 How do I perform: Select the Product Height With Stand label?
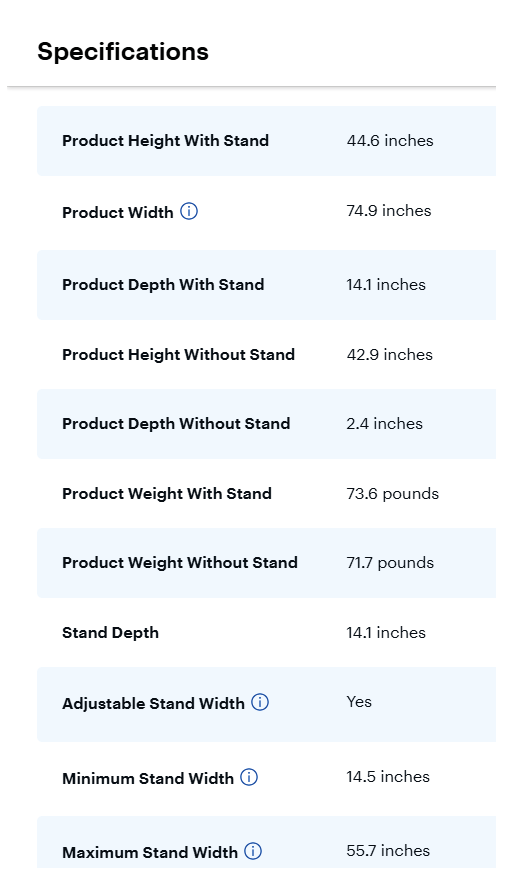(165, 140)
